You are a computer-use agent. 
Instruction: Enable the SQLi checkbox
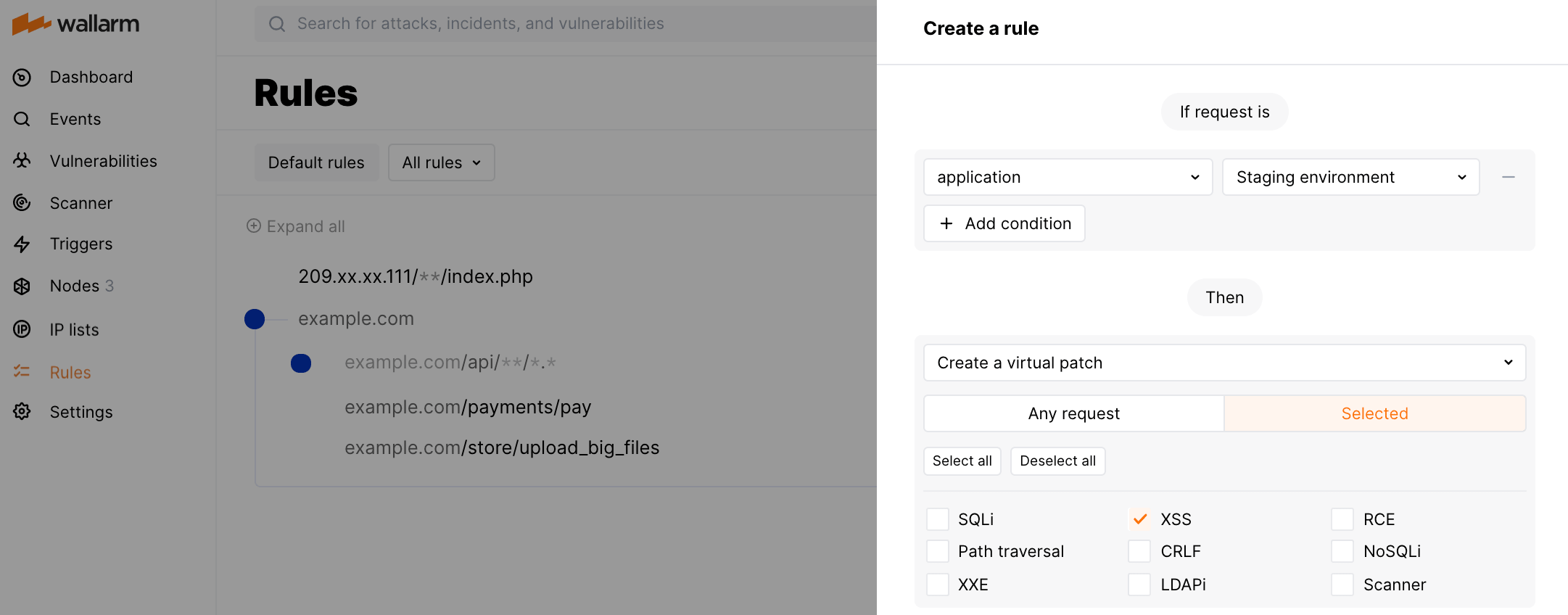pos(937,519)
